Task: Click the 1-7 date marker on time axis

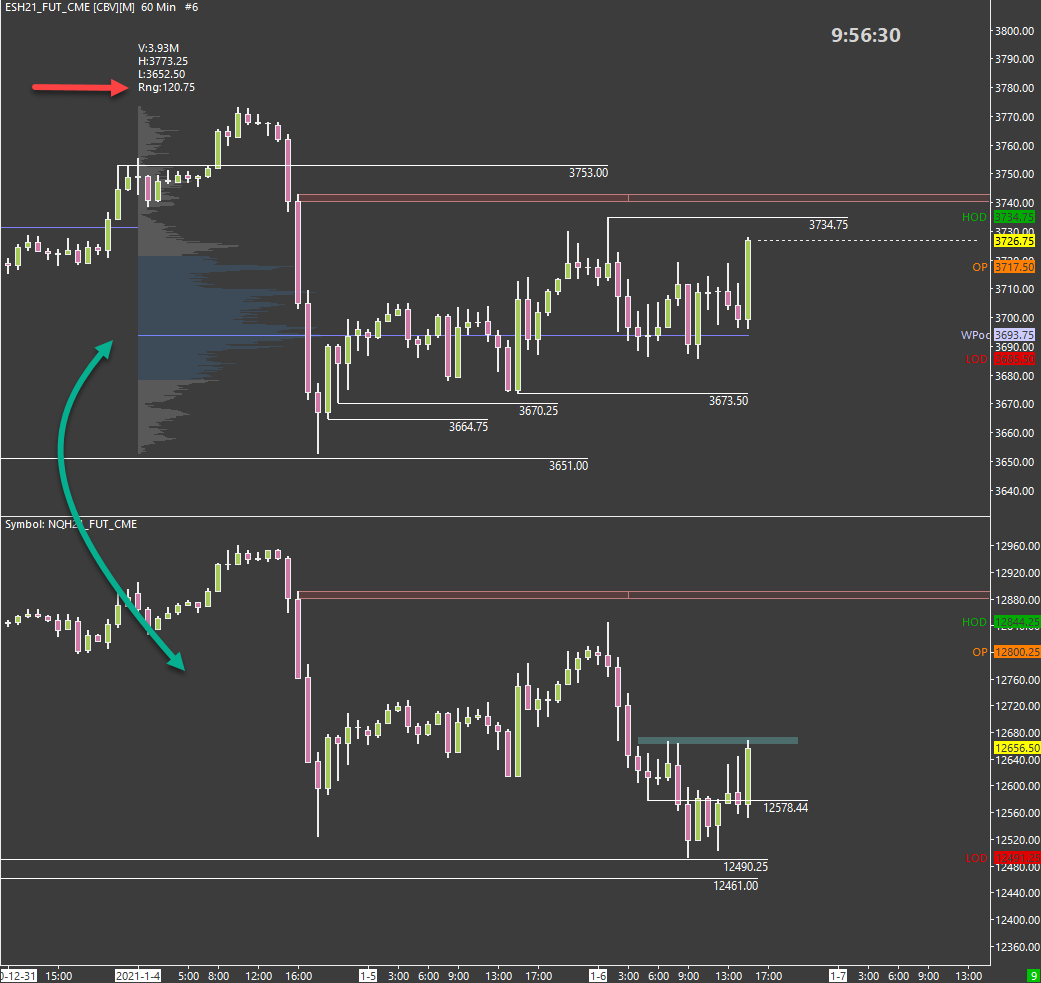Action: click(838, 976)
